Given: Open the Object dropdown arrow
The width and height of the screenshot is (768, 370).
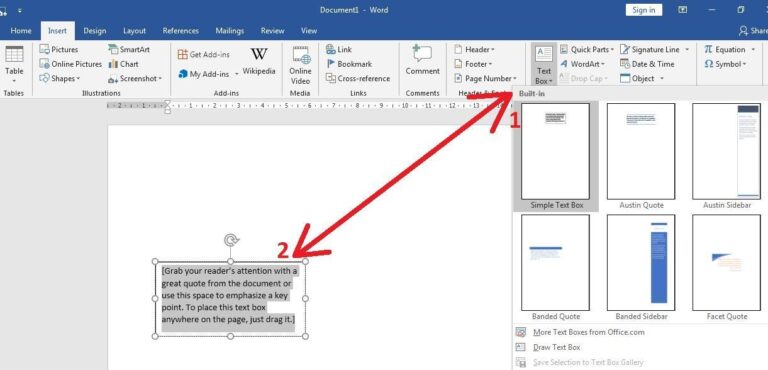Looking at the screenshot, I should (x=662, y=78).
